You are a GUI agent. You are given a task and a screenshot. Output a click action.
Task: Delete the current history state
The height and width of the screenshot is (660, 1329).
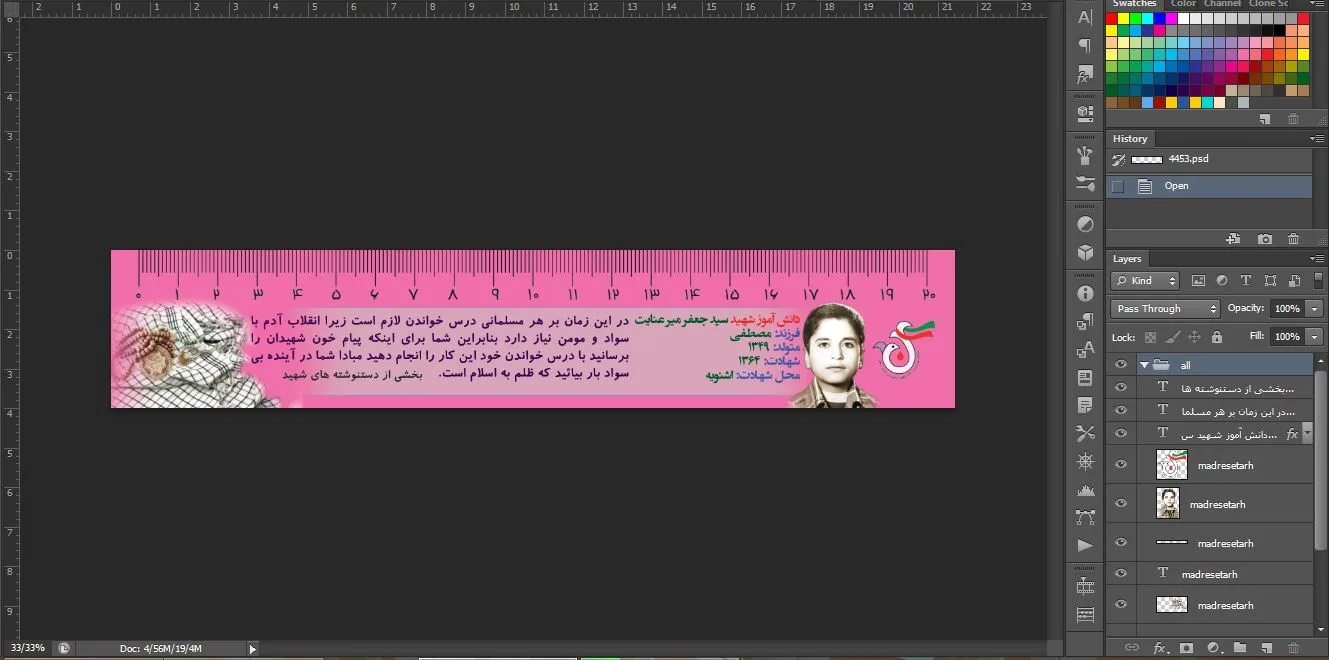click(x=1294, y=239)
